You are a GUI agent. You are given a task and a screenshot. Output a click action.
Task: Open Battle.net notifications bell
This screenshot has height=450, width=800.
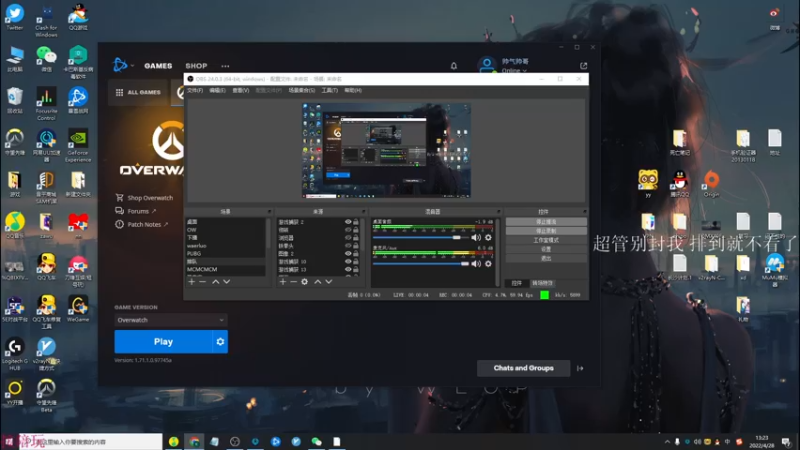[x=454, y=66]
